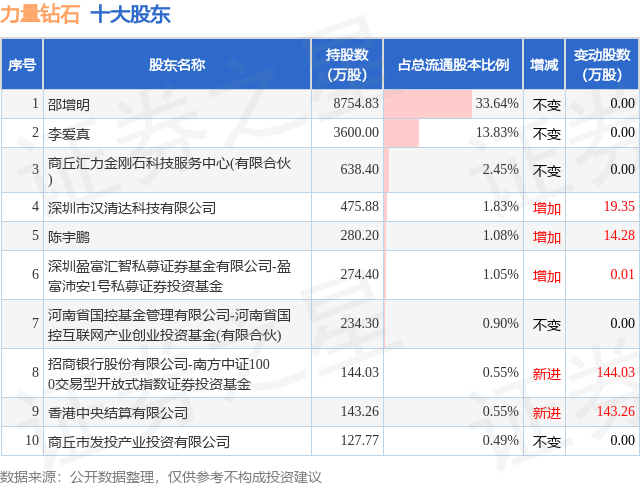Click 新进 status in 香港中央结算 row
This screenshot has height=486, width=640.
tap(547, 413)
